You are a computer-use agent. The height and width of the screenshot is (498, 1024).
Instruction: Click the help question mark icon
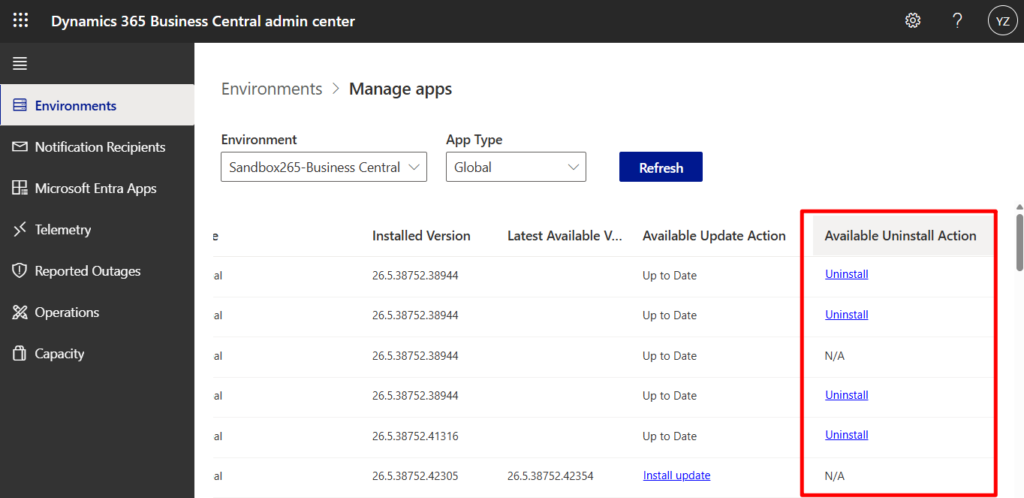tap(957, 21)
